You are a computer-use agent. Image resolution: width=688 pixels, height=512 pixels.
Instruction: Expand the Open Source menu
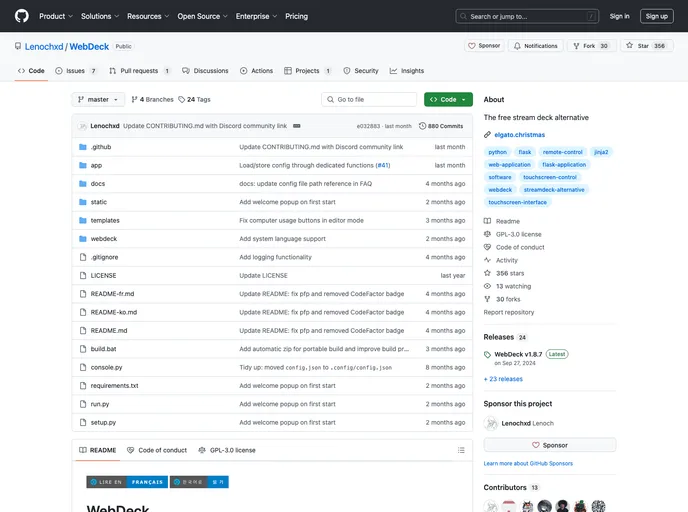coord(202,16)
